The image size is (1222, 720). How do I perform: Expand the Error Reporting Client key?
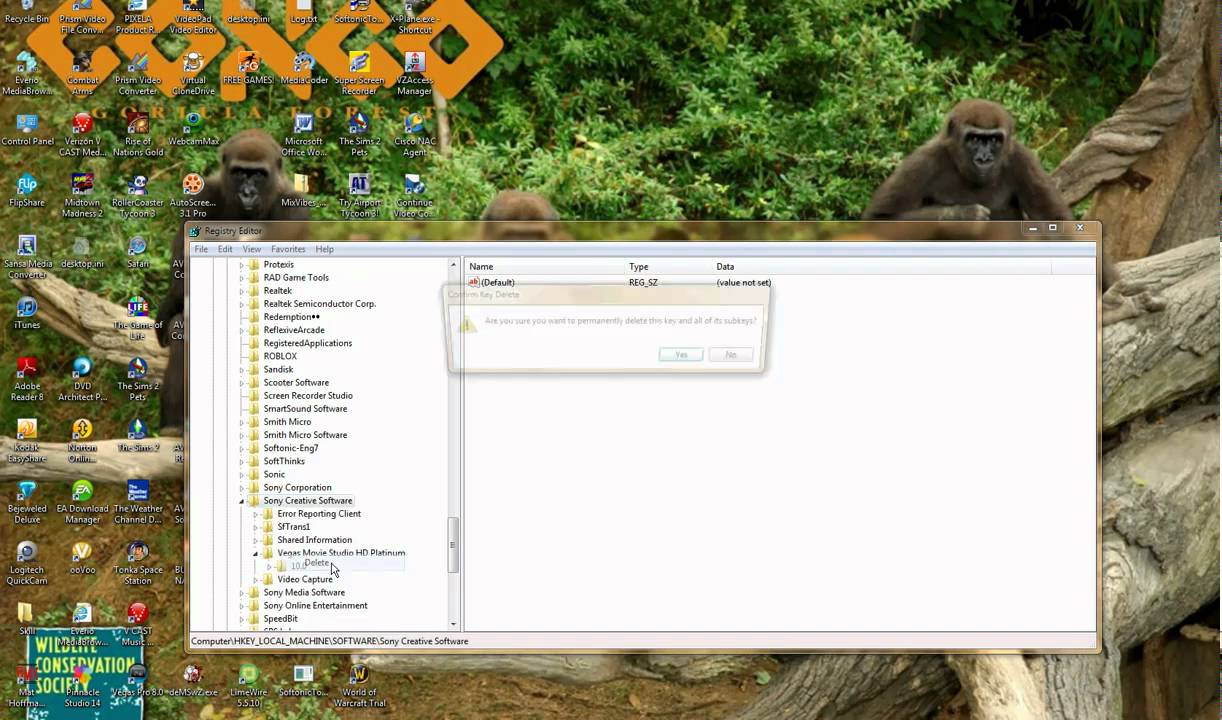pos(255,514)
